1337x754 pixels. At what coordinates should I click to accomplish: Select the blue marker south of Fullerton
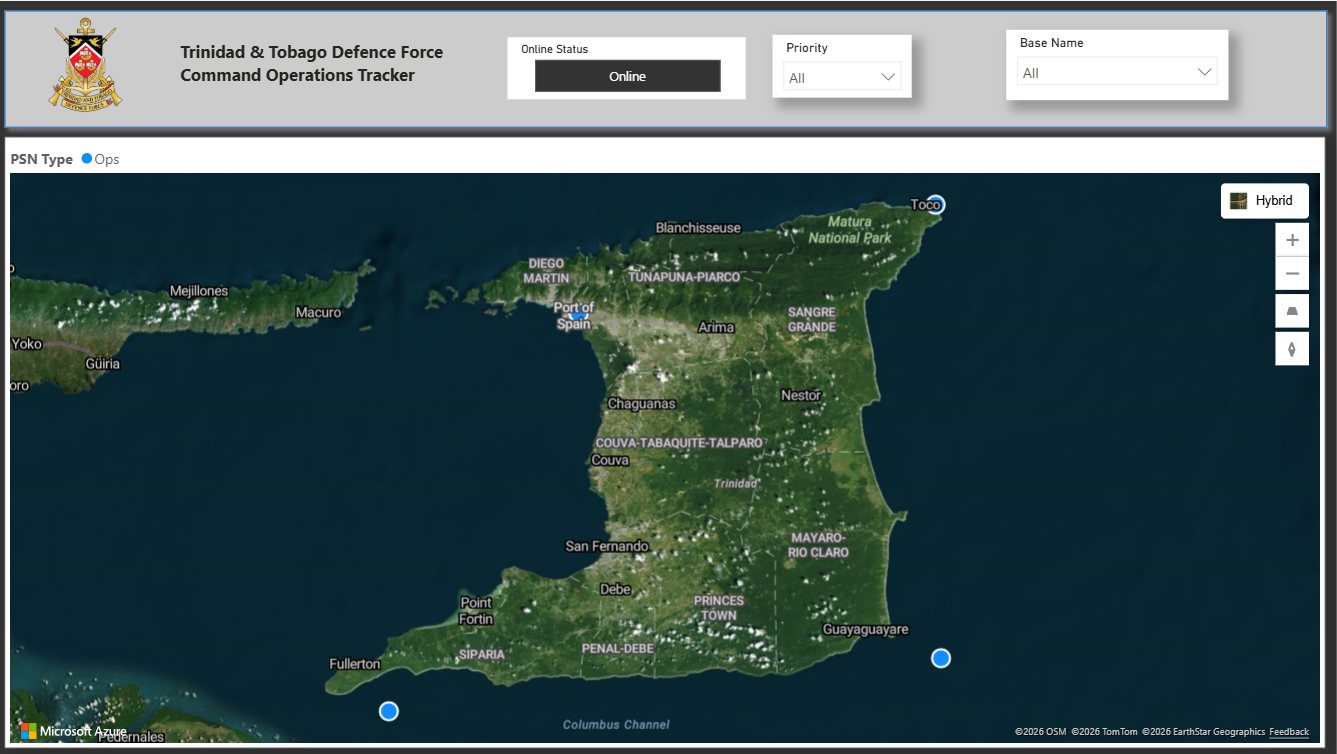[389, 711]
